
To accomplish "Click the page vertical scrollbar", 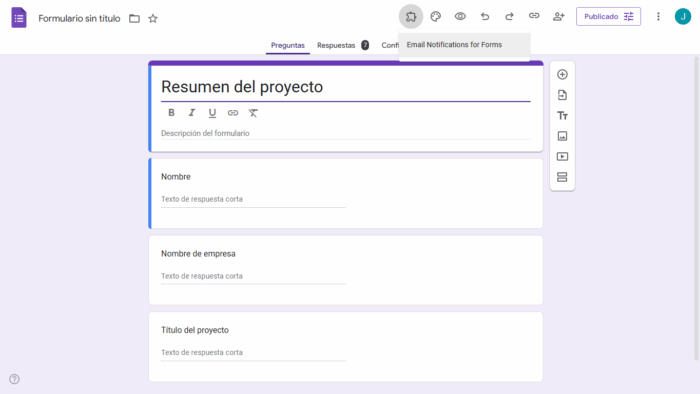I will (696, 209).
